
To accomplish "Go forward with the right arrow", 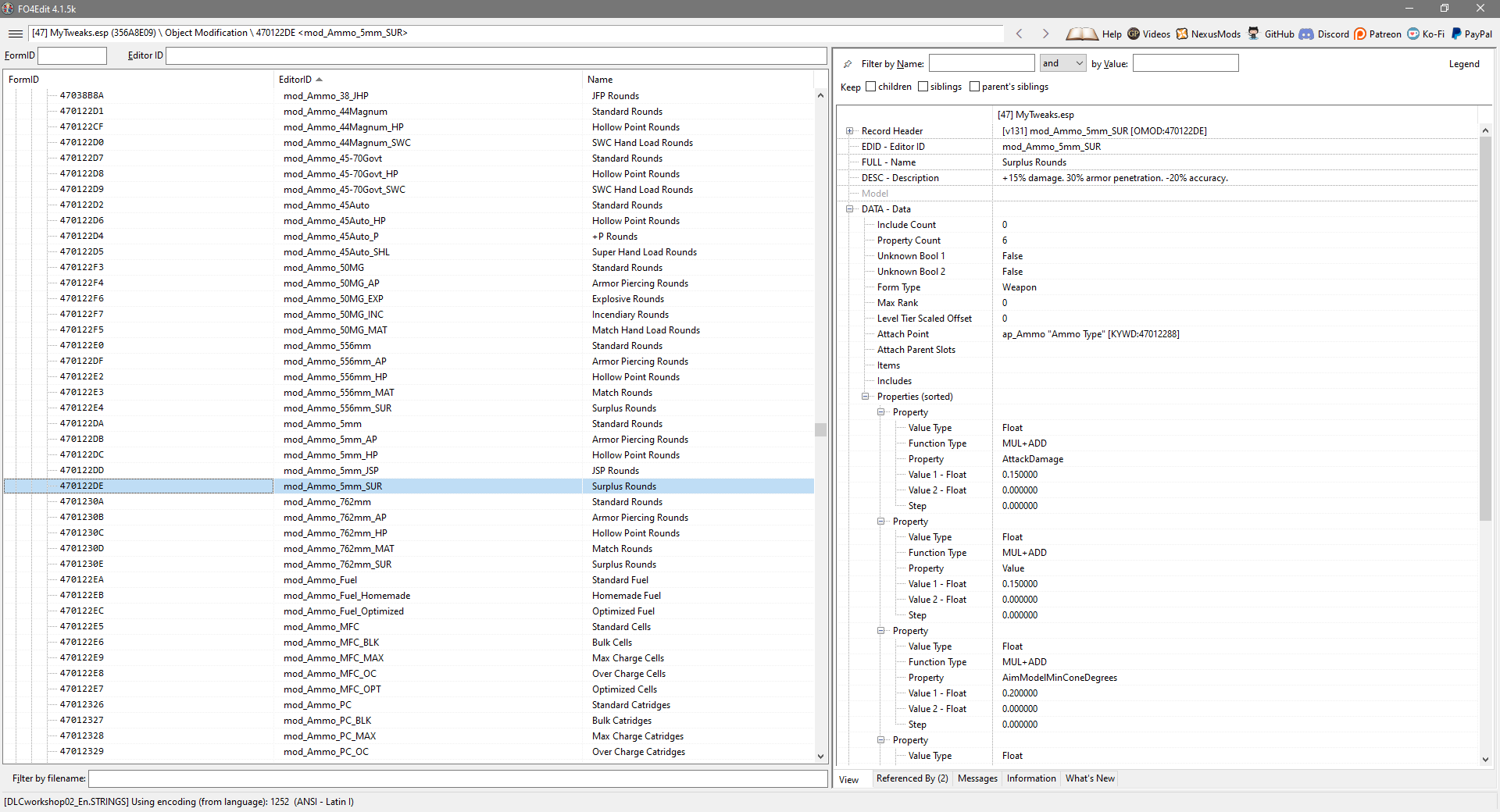I will (1045, 34).
